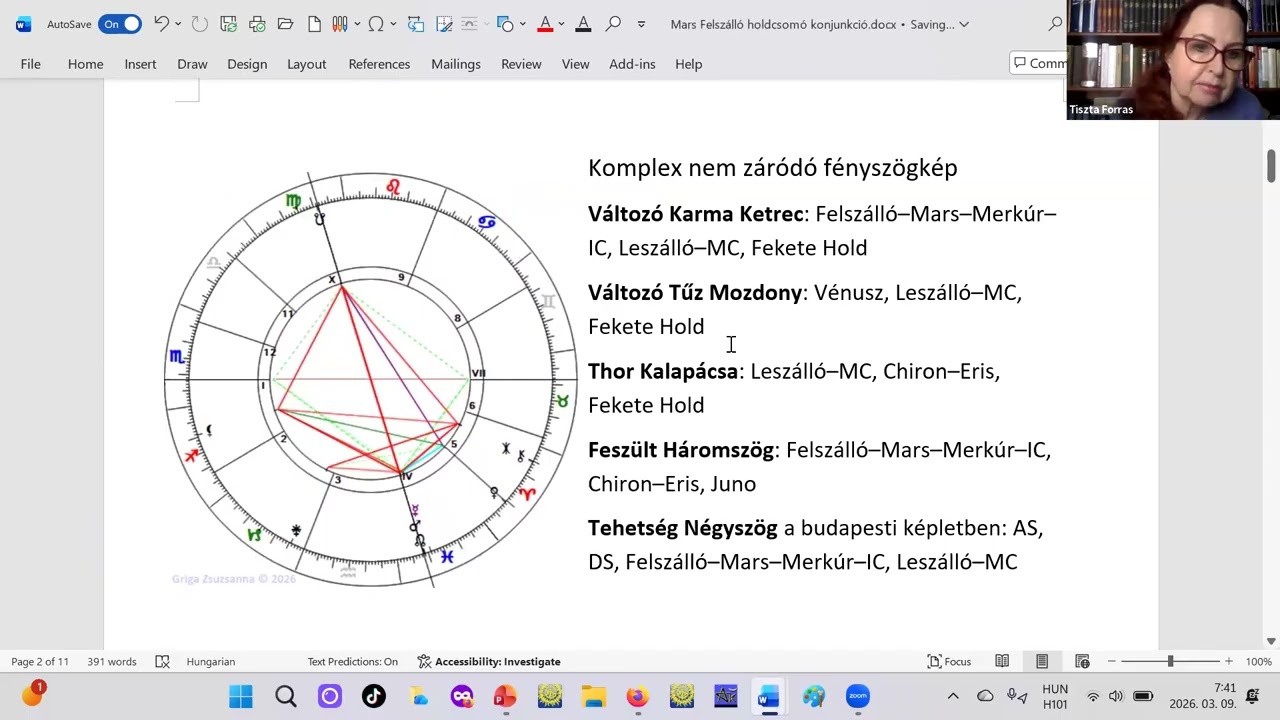Click the Hungarian language indicator
This screenshot has height=720, width=1280.
point(210,661)
